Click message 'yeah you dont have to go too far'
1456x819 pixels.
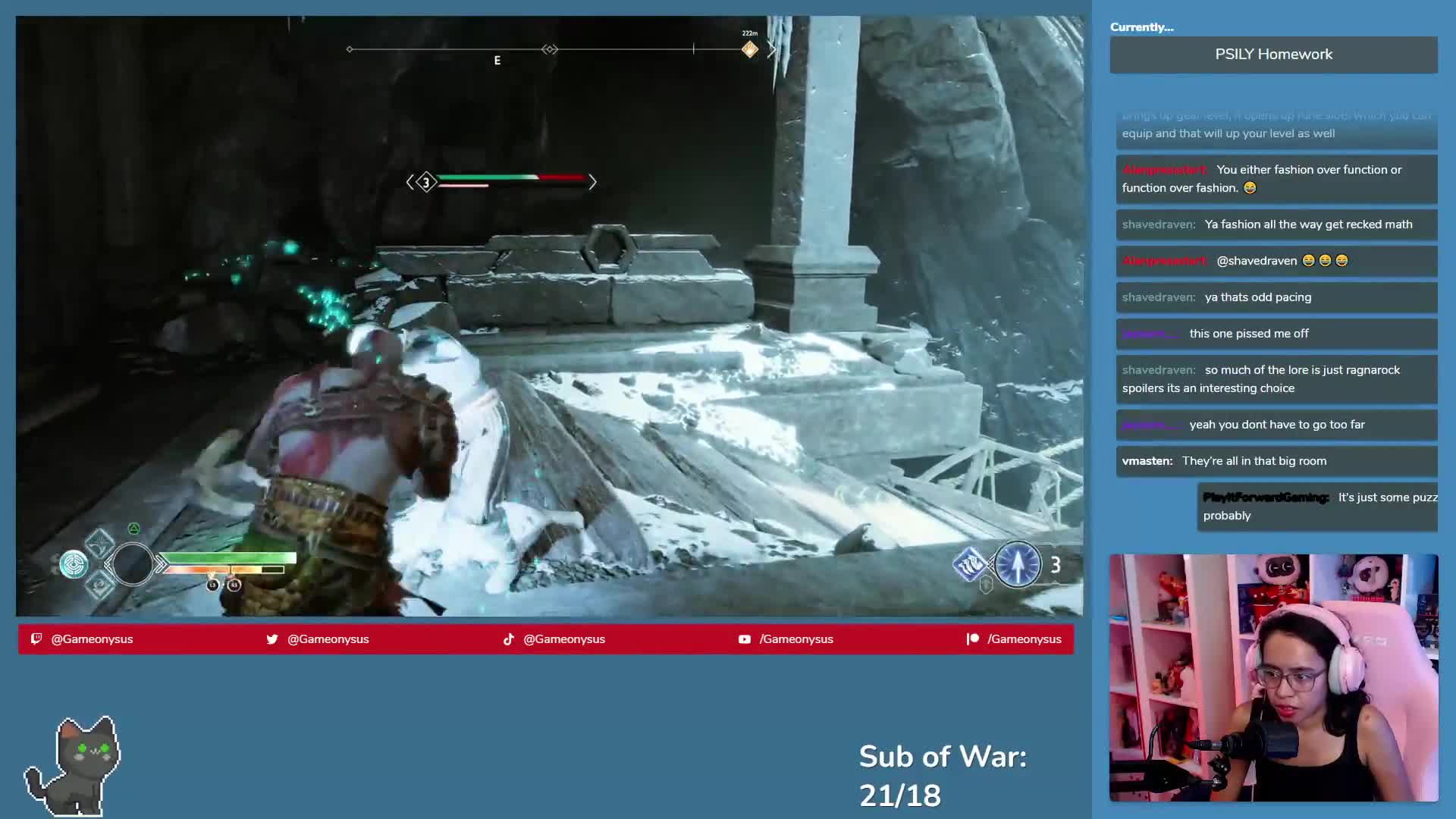(x=1277, y=425)
